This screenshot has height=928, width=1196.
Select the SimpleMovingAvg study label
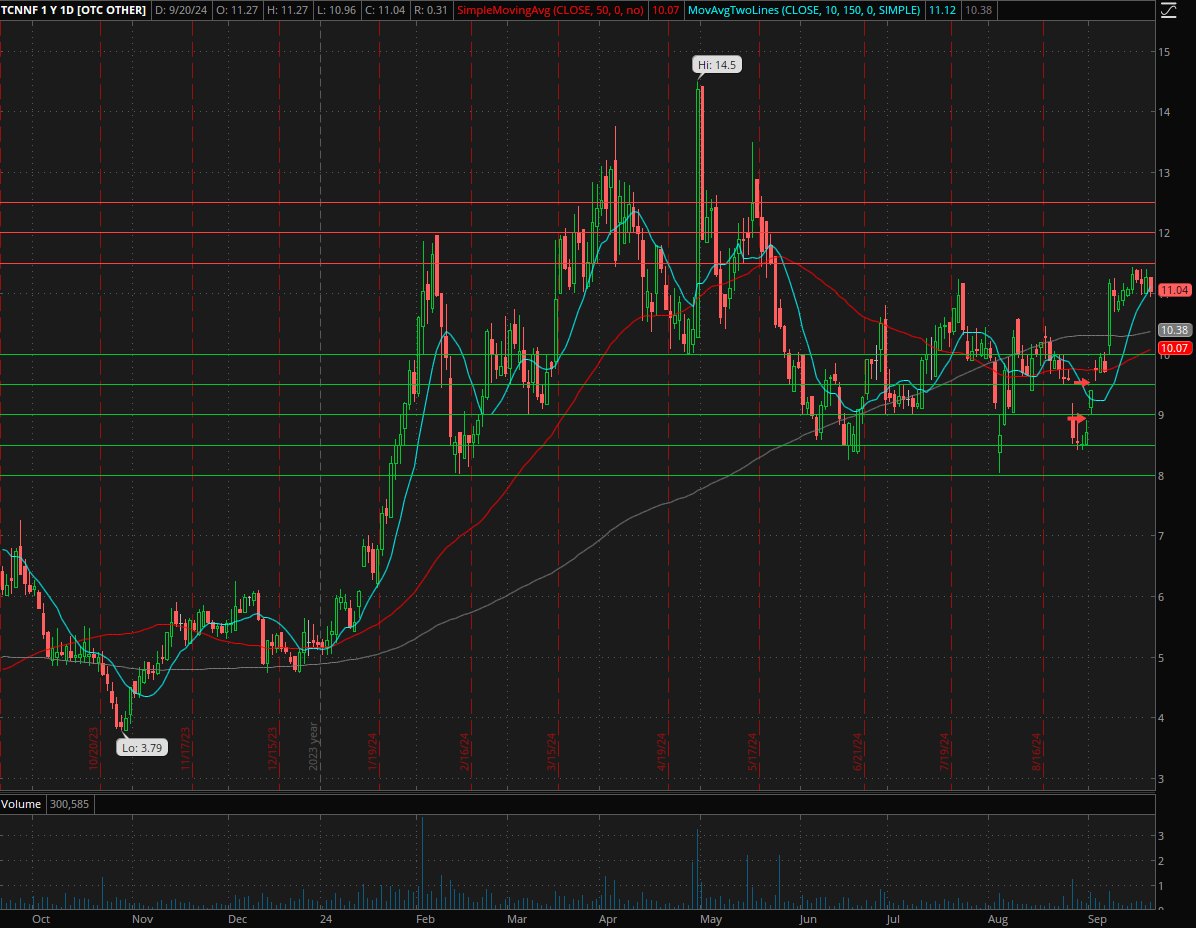coord(551,11)
